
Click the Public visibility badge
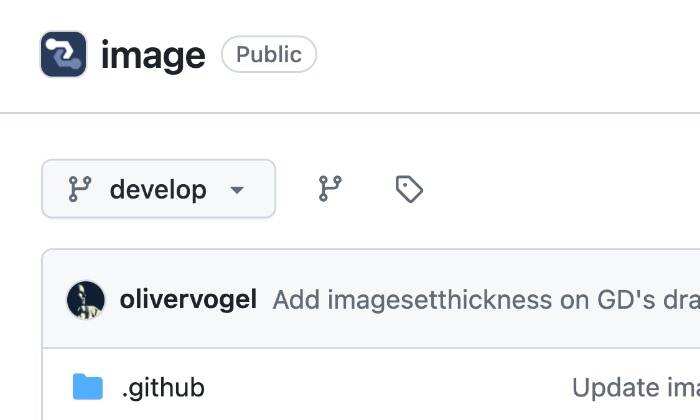(x=268, y=55)
